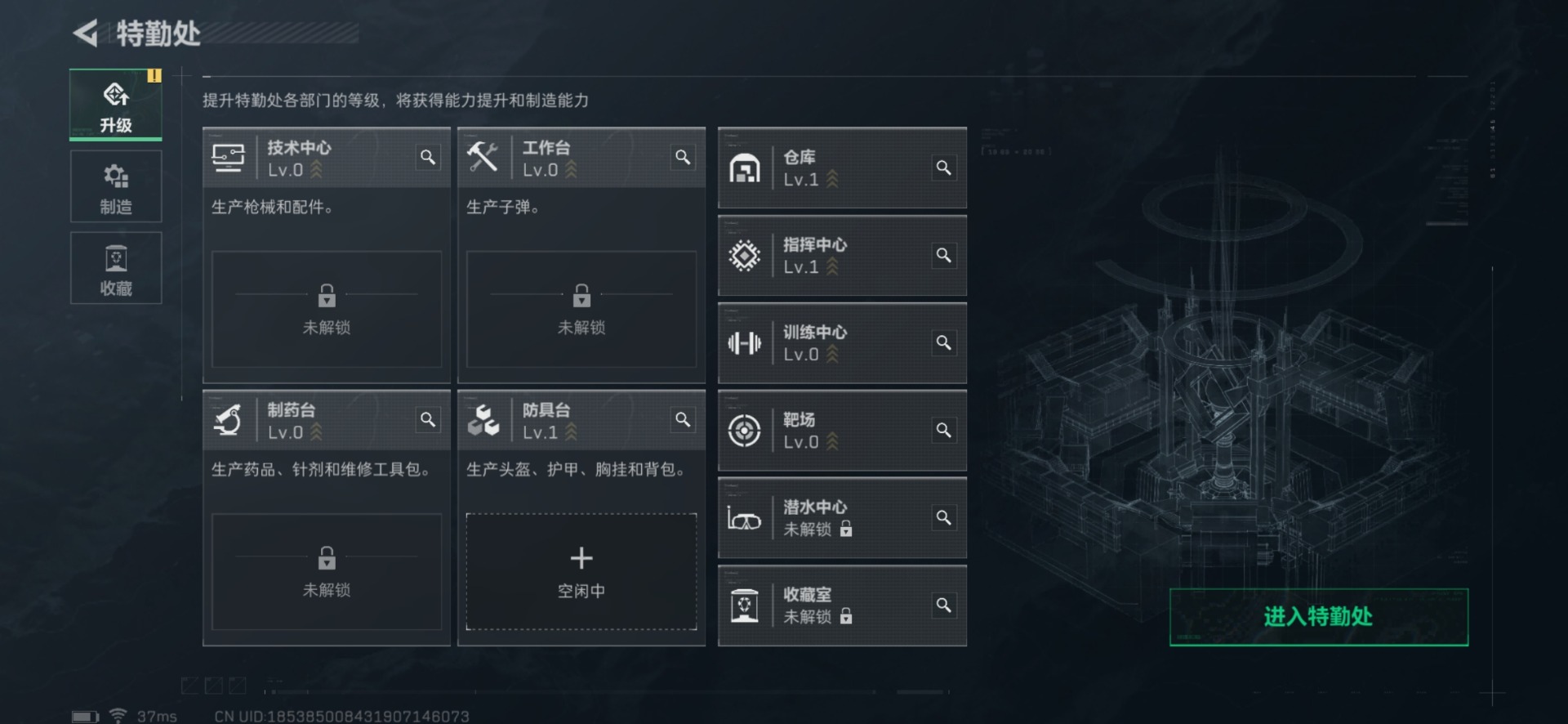Inspect 指挥中心 using its magnifier icon
The image size is (1568, 724).
943,255
